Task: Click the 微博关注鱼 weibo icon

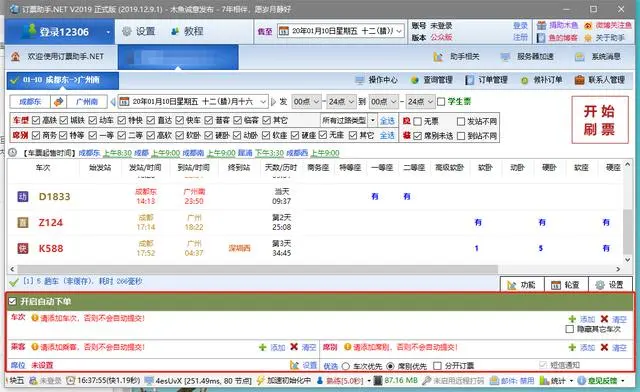Action: tap(588, 25)
